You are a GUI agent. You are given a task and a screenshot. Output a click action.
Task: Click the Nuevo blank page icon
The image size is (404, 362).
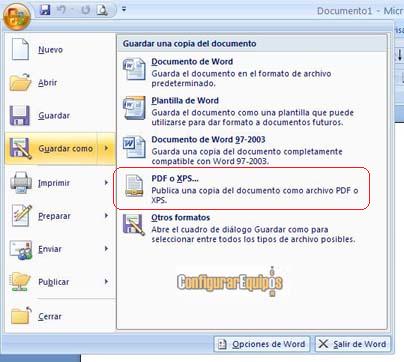click(x=21, y=49)
